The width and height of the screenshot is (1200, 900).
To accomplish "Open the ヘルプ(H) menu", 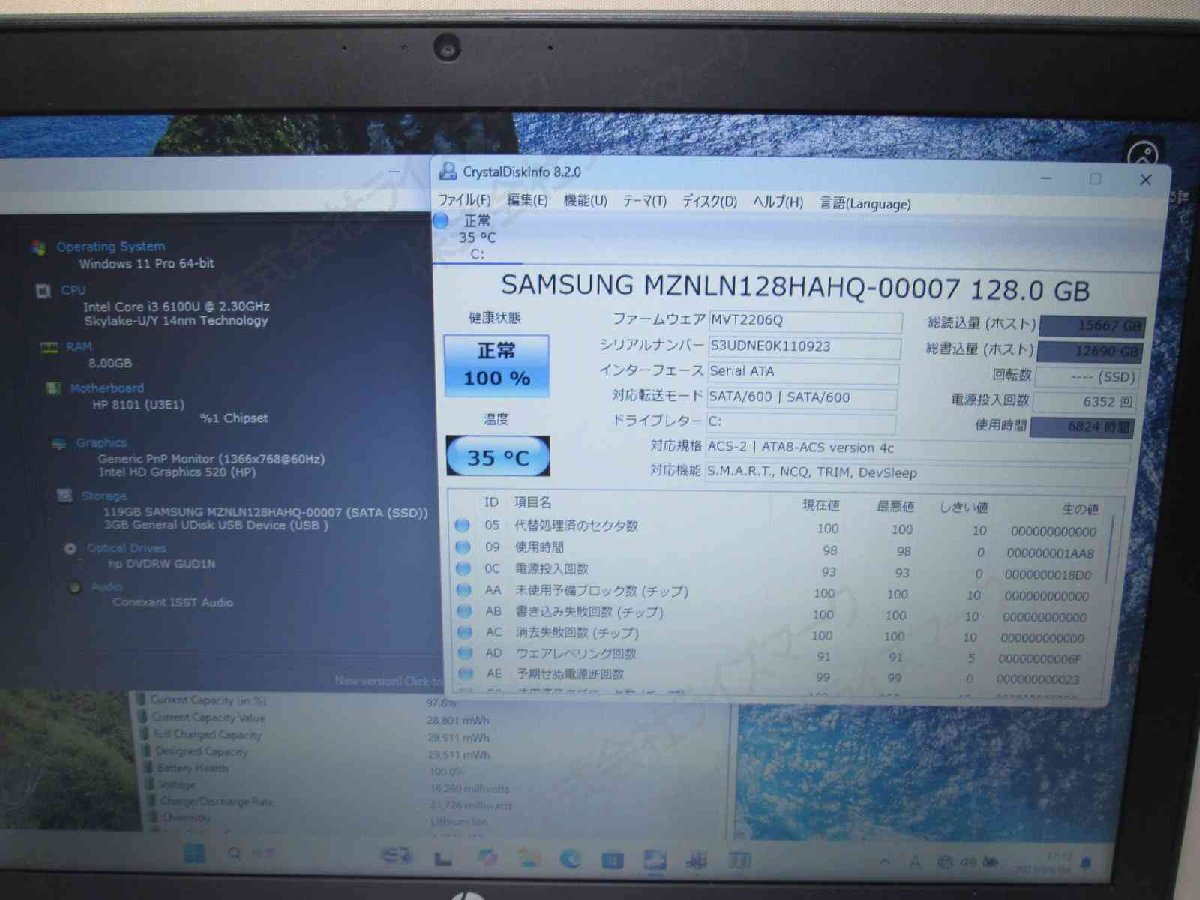I will click(777, 202).
